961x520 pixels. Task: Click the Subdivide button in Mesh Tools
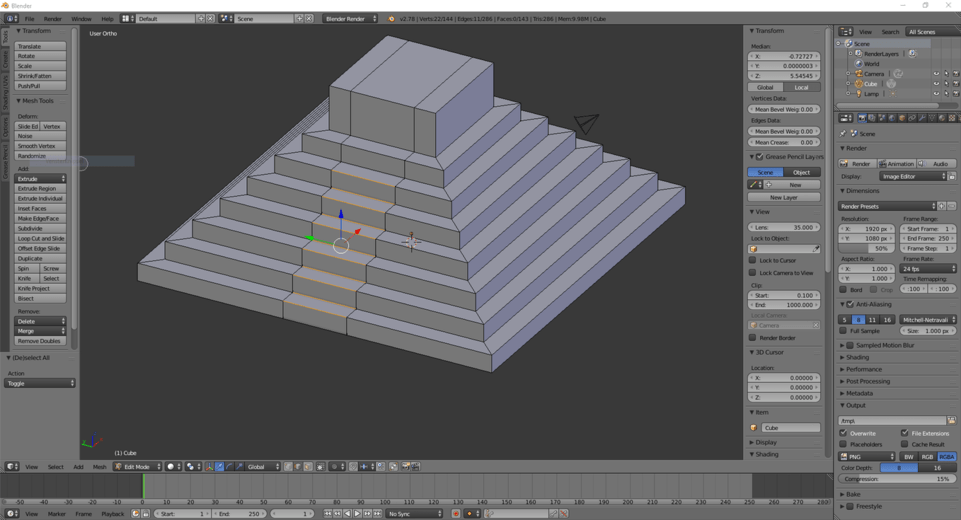click(40, 228)
